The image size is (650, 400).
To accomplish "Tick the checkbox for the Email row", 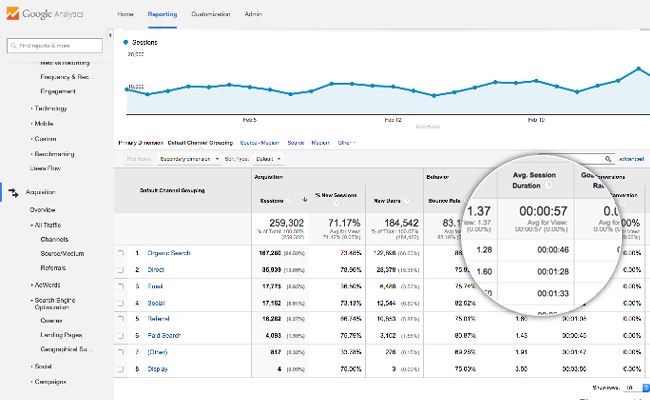I will (121, 285).
